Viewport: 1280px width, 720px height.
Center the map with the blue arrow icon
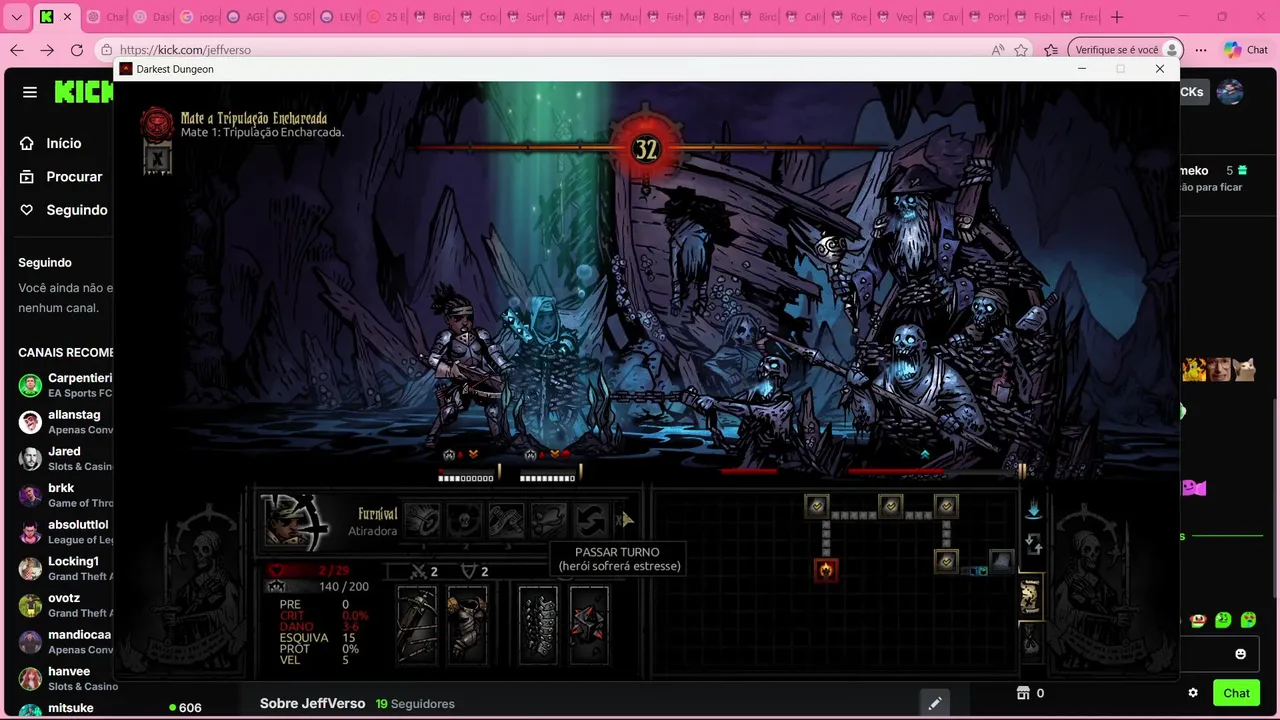1033,510
